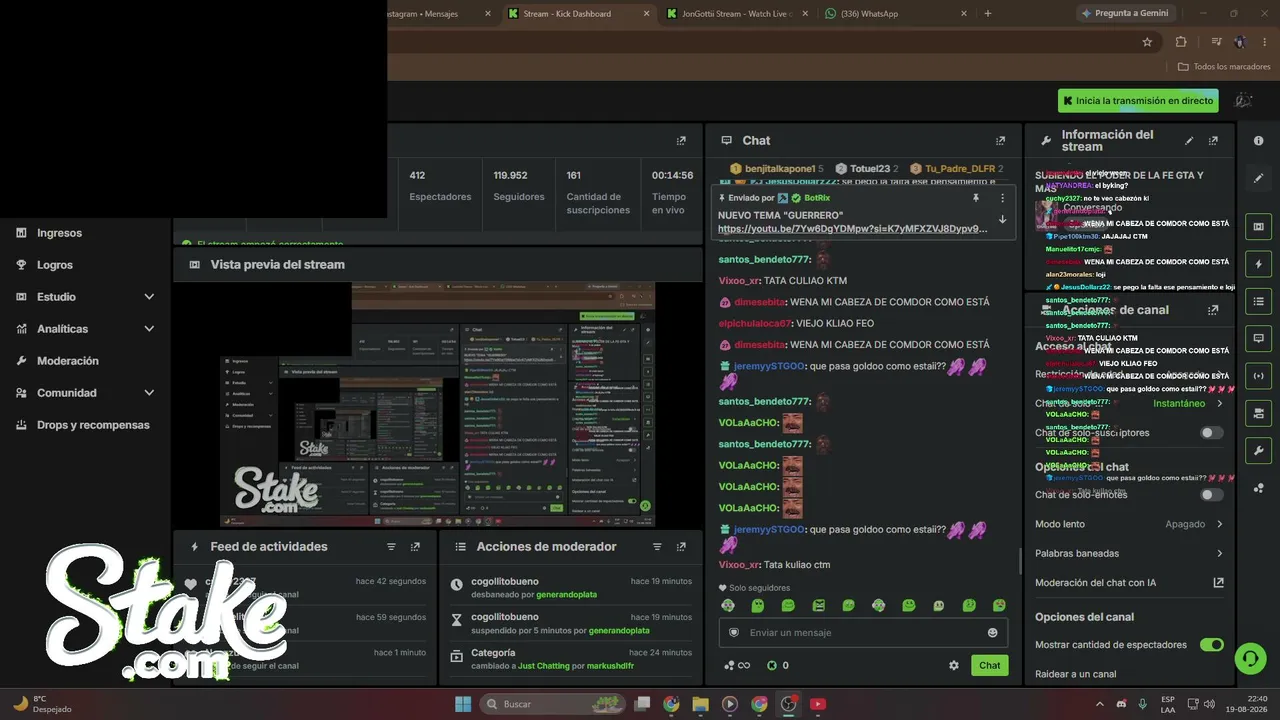The height and width of the screenshot is (720, 1280).
Task: Open Modo lento setting showing Apagado
Action: pos(1129,524)
